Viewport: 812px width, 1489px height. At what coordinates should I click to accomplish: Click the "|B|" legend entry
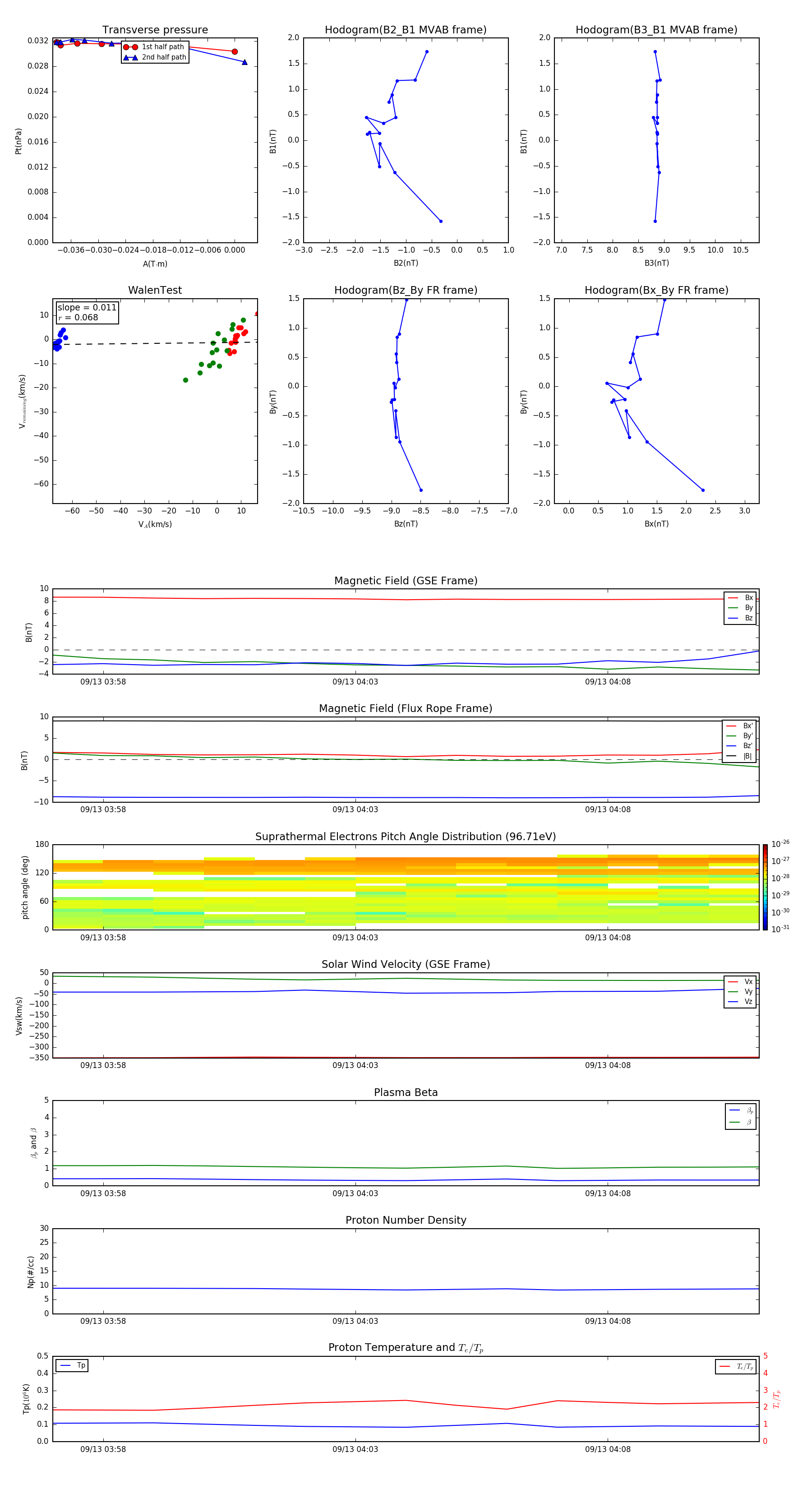(739, 756)
